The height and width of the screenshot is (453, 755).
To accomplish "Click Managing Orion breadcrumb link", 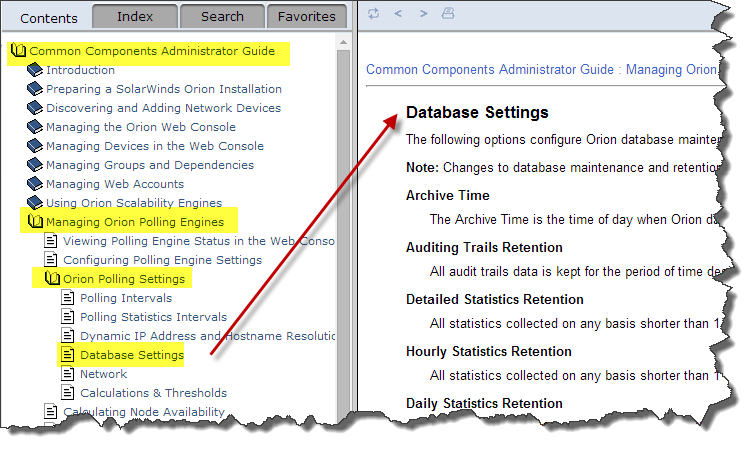I will [x=672, y=70].
